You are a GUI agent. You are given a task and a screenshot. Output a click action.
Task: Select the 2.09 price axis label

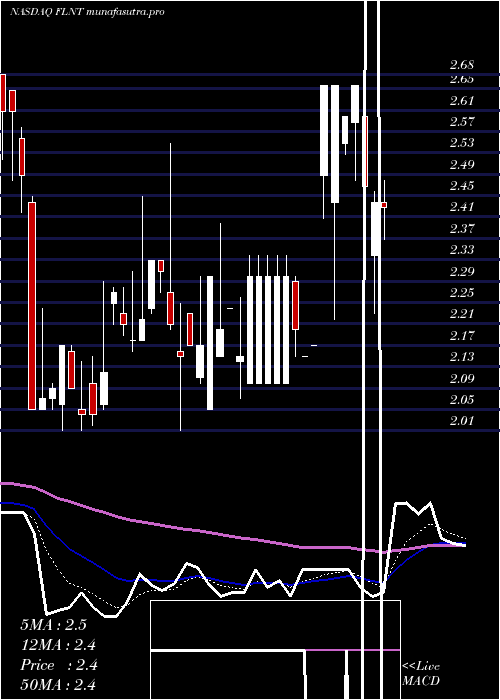click(462, 379)
